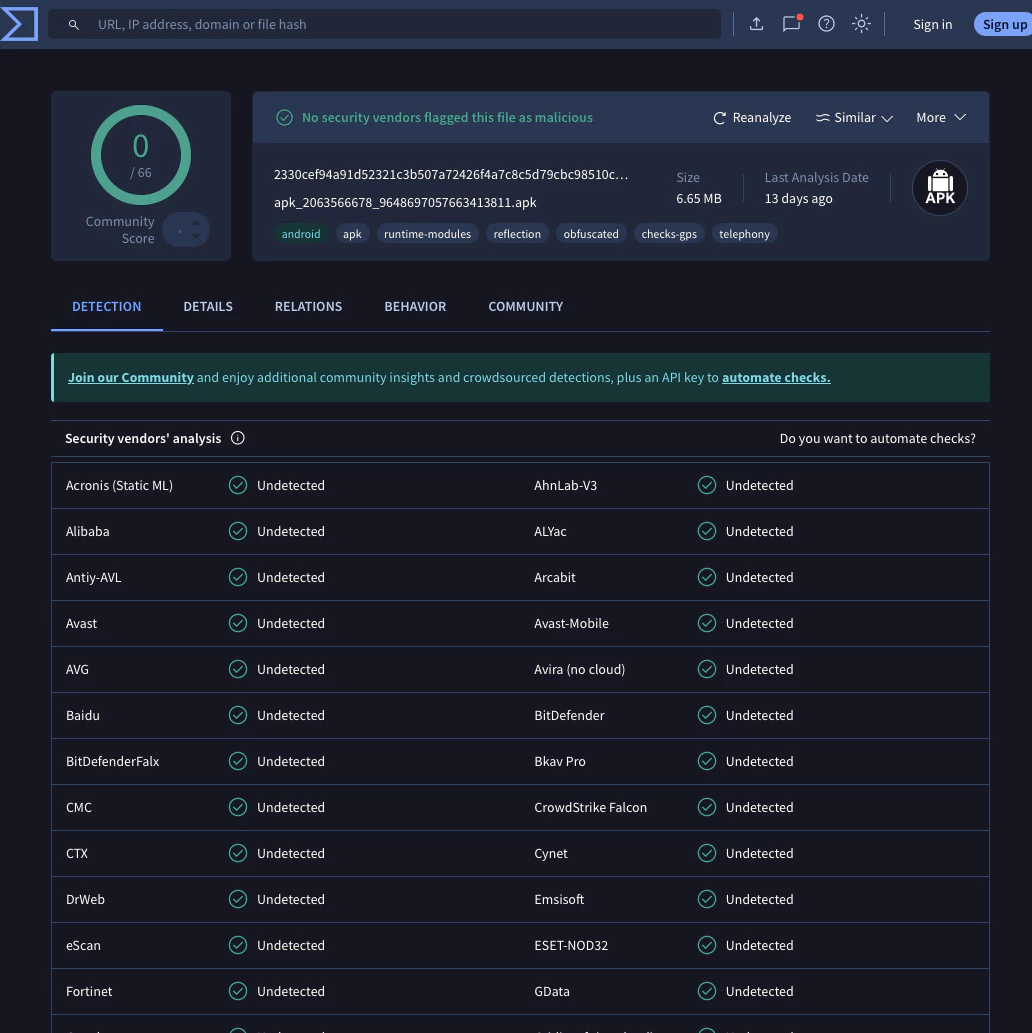Click the DrWeb undetected check icon
1032x1033 pixels.
[x=238, y=899]
